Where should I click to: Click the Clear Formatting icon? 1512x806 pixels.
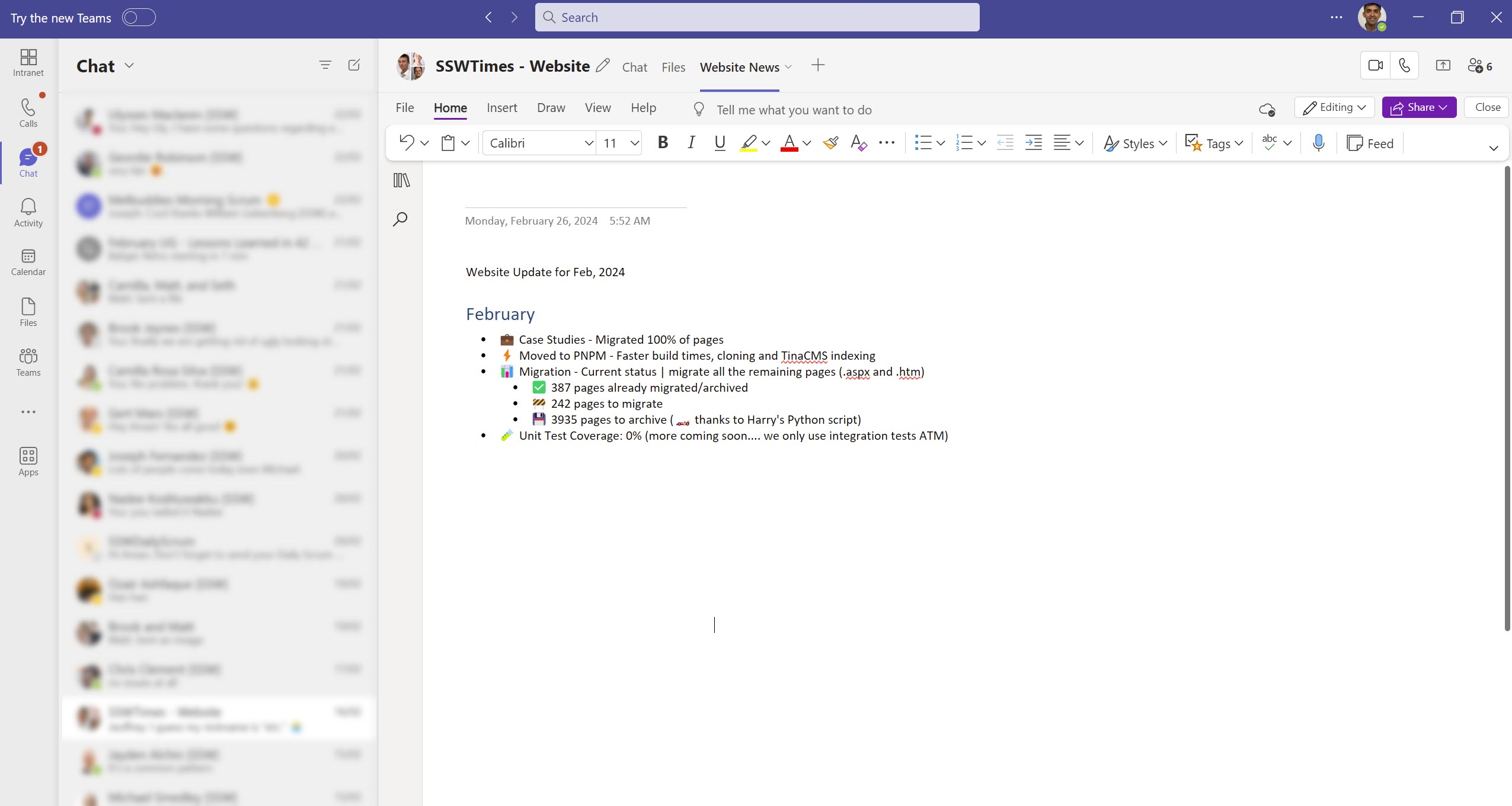point(858,143)
